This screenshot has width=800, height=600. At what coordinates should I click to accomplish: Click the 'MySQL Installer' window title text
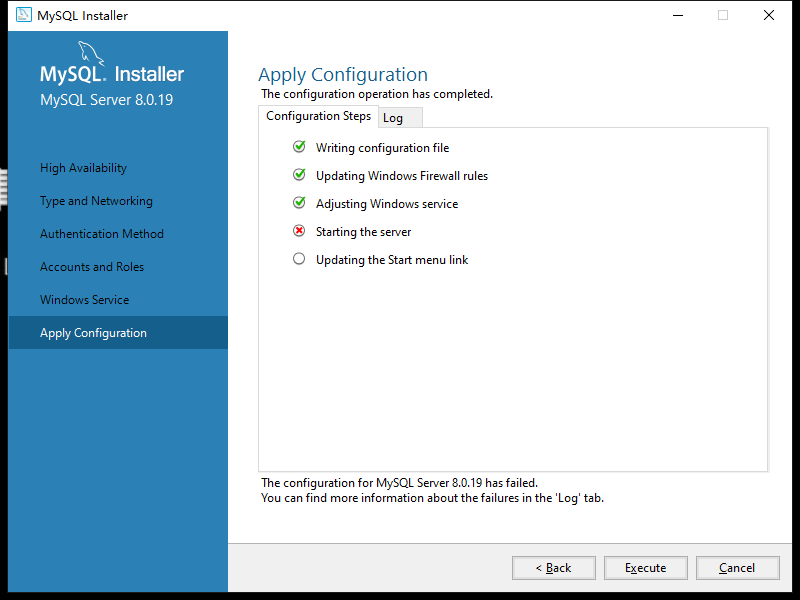click(x=82, y=16)
